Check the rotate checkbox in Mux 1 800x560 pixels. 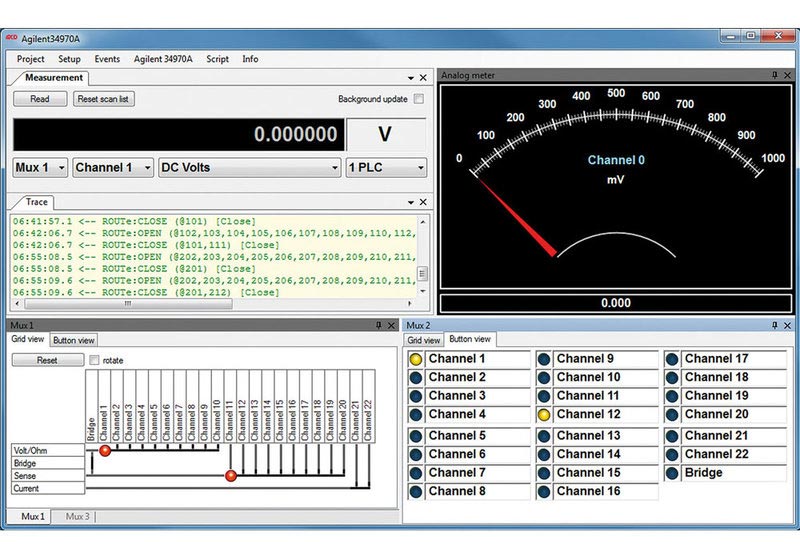[x=94, y=360]
